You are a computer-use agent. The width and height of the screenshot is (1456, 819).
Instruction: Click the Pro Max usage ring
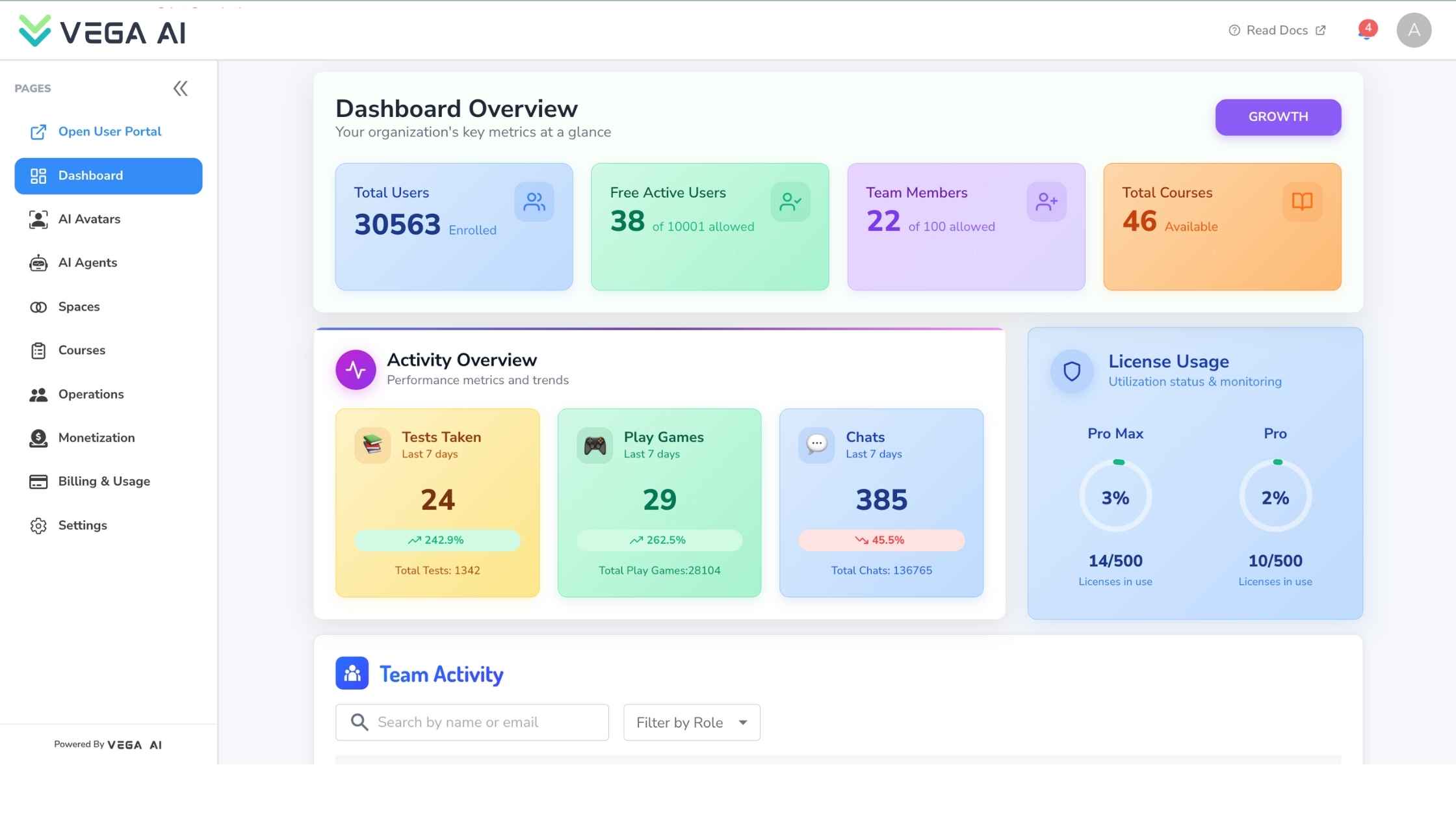coord(1115,497)
